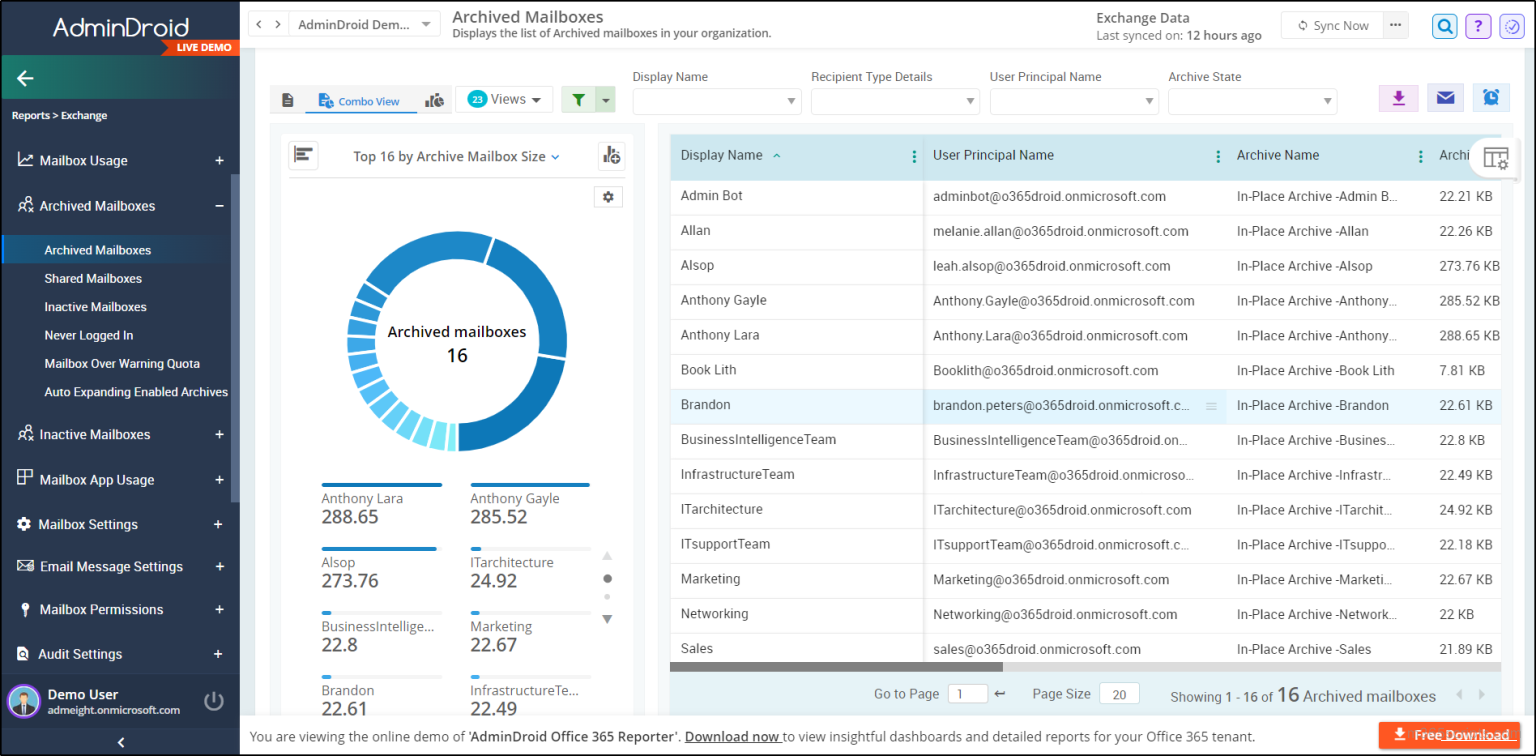The height and width of the screenshot is (756, 1536).
Task: Click the Sync Now button
Action: (x=1332, y=26)
